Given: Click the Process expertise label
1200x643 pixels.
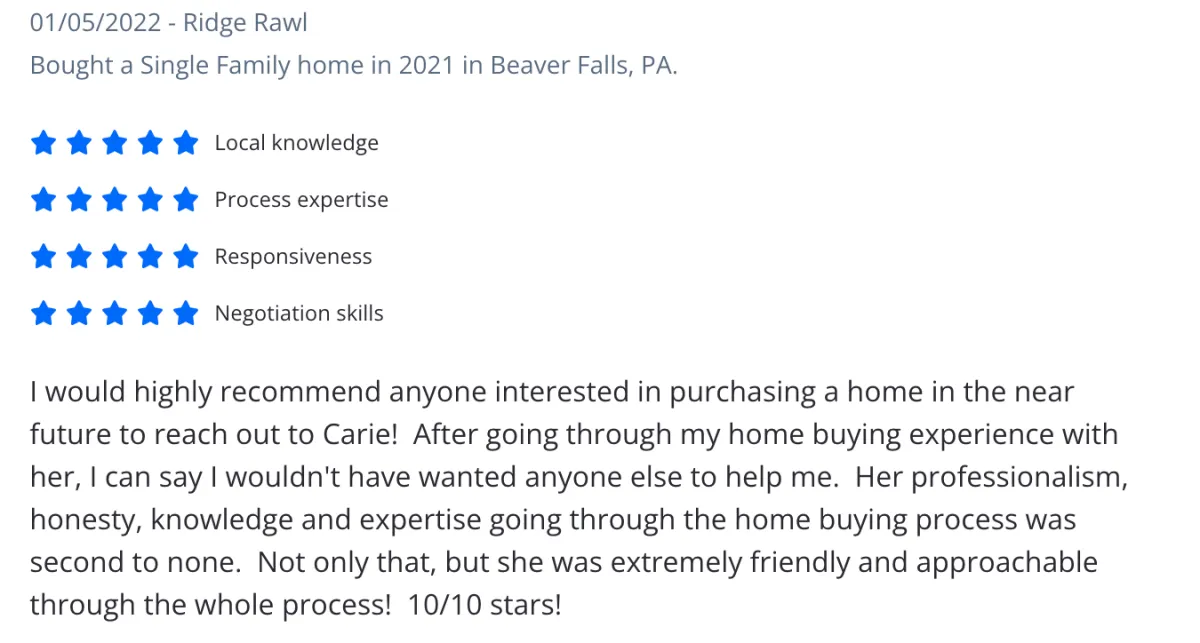Looking at the screenshot, I should pyautogui.click(x=301, y=200).
